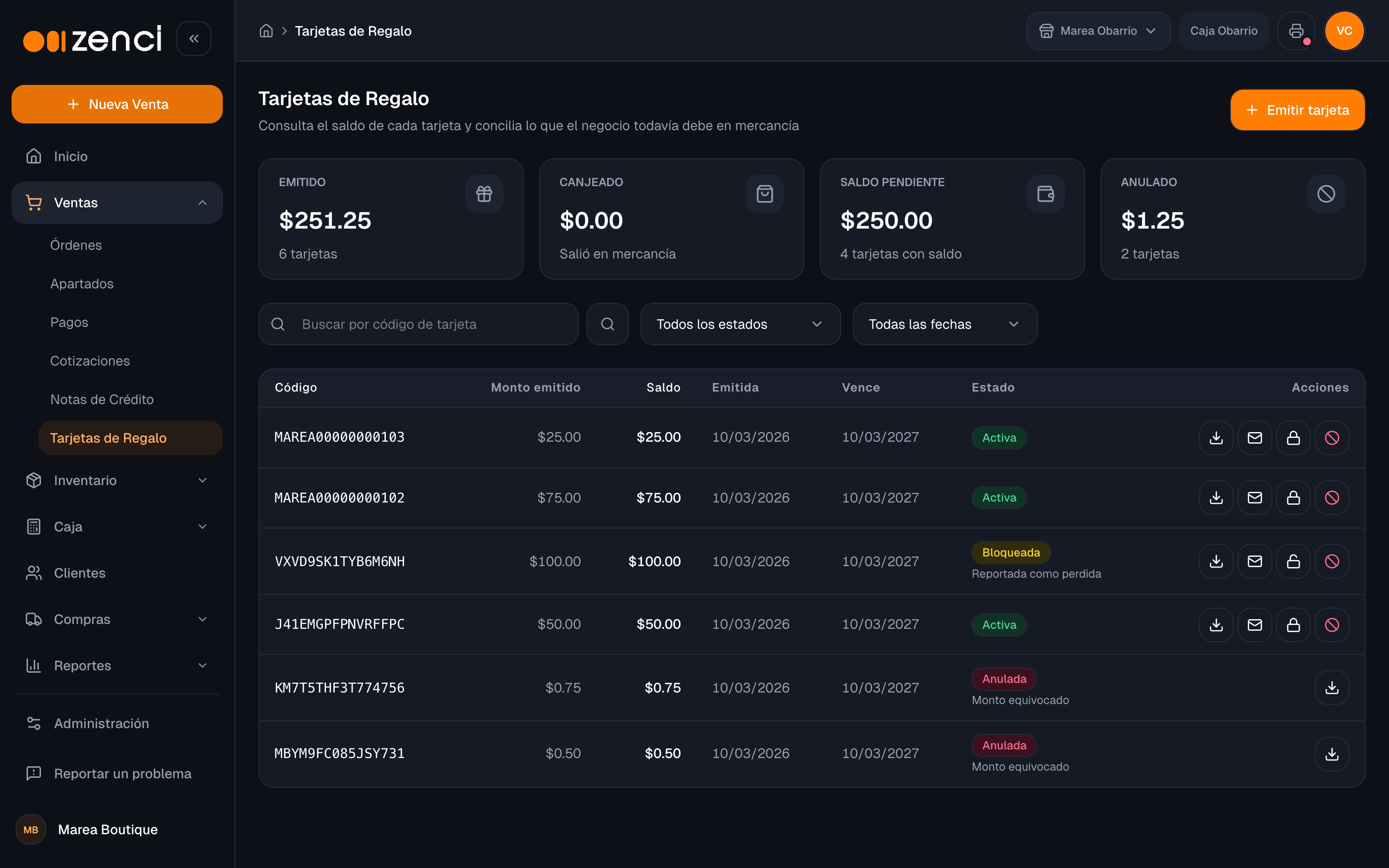Email gift card J41EMGPFPNVRFFPC
Viewport: 1389px width, 868px height.
(x=1255, y=624)
